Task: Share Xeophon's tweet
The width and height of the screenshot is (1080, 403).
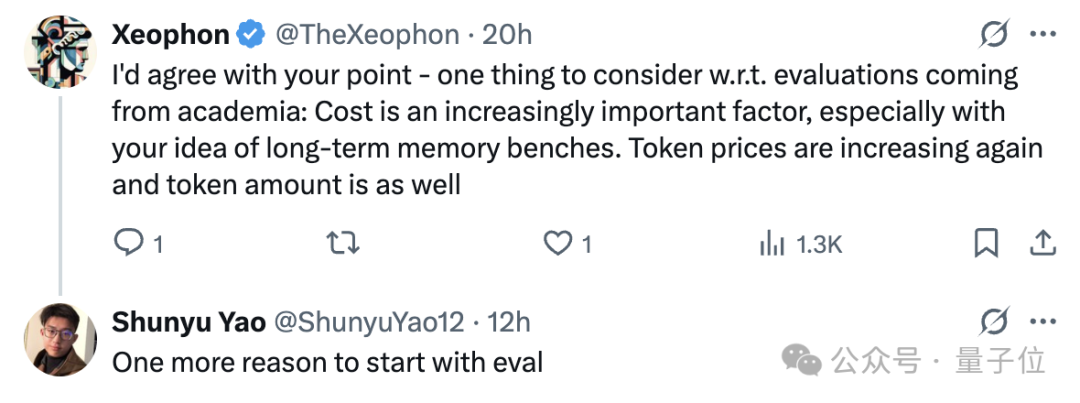Action: pyautogui.click(x=1042, y=243)
